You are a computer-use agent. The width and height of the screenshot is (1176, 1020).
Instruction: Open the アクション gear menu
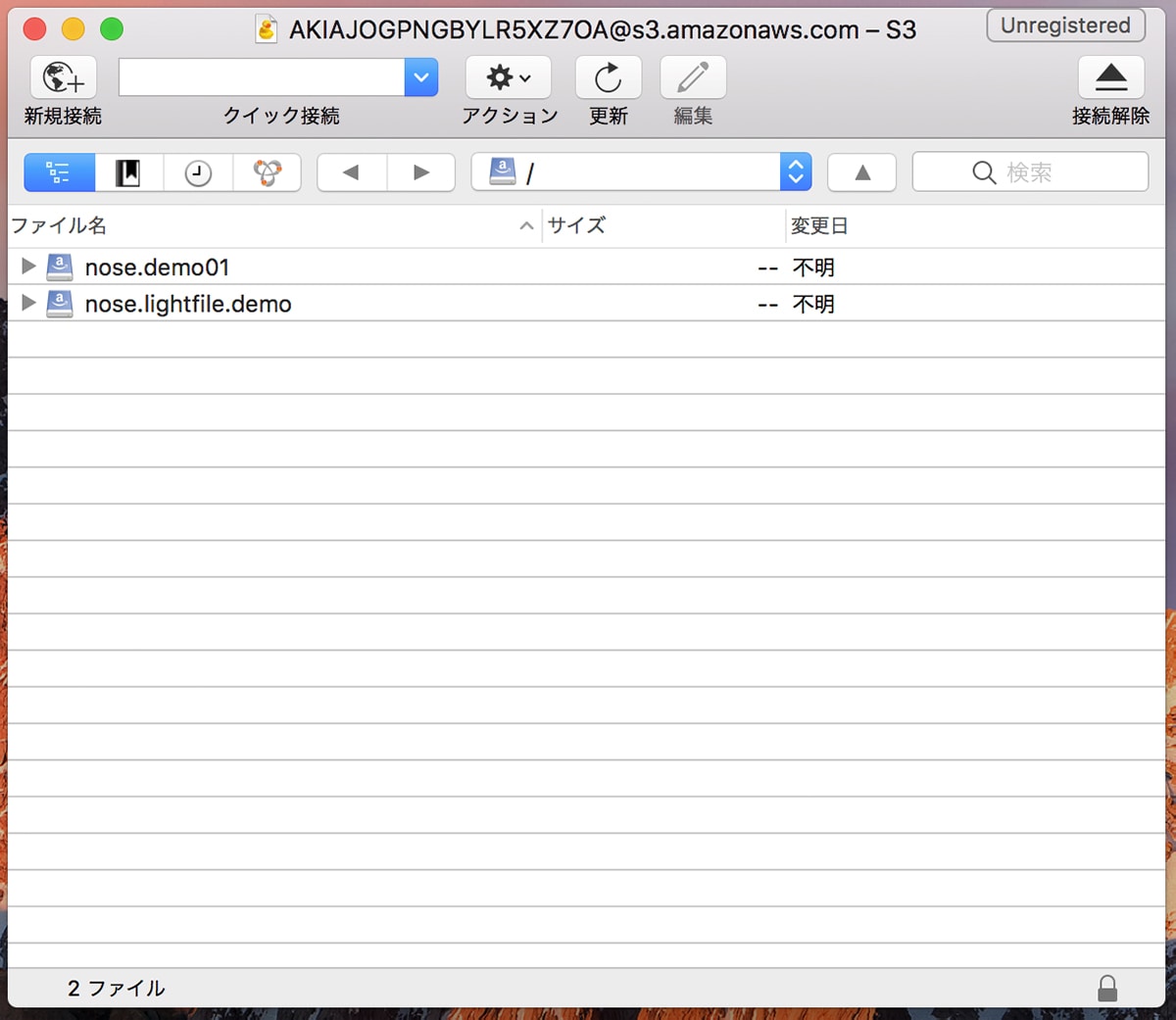(x=509, y=77)
